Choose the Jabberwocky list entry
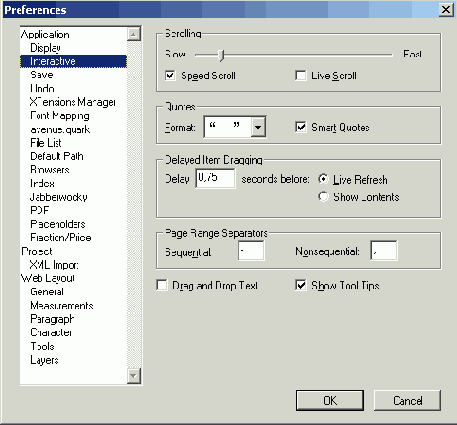This screenshot has width=457, height=425. pyautogui.click(x=59, y=197)
